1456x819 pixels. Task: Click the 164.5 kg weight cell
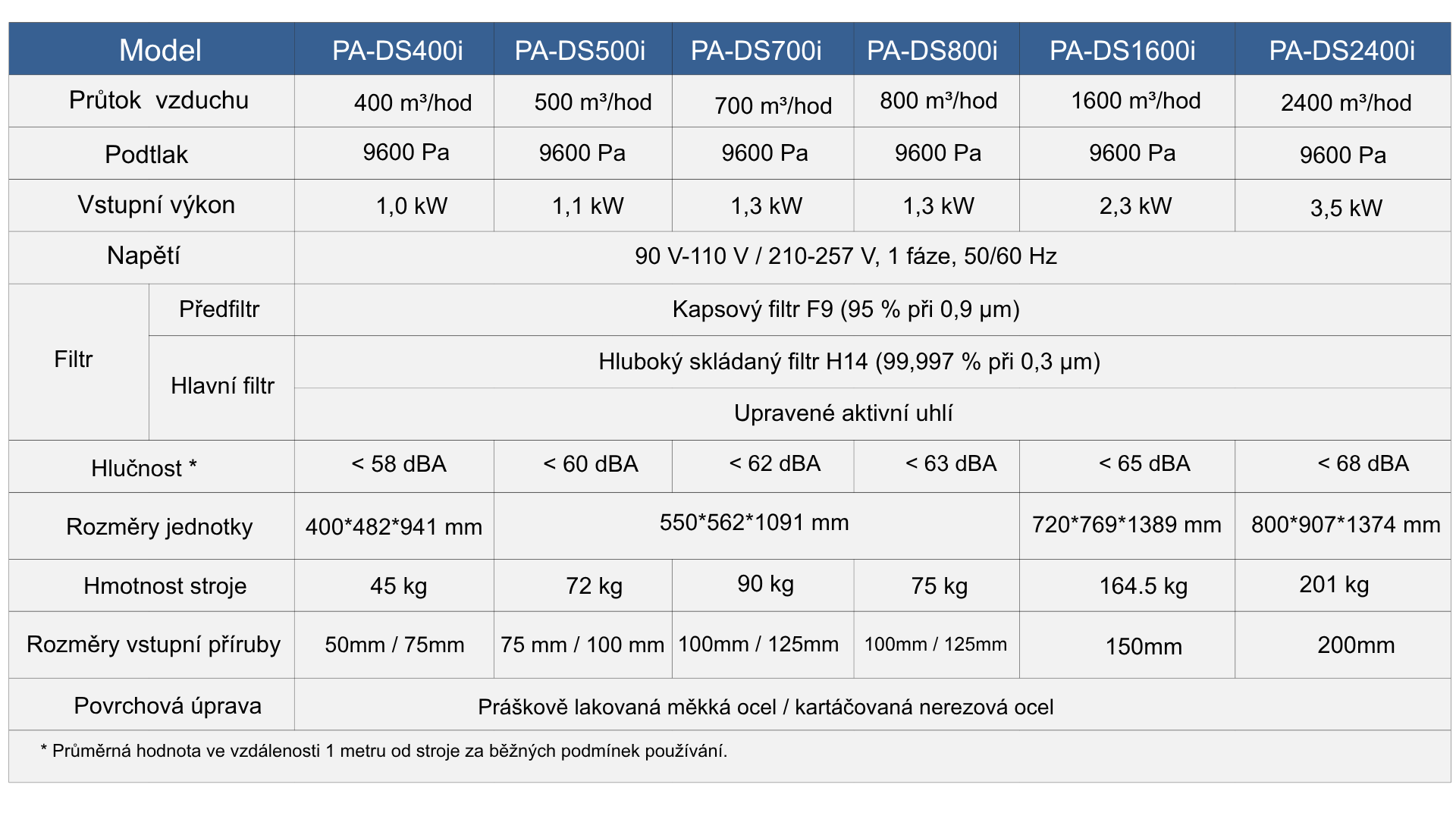[1143, 585]
